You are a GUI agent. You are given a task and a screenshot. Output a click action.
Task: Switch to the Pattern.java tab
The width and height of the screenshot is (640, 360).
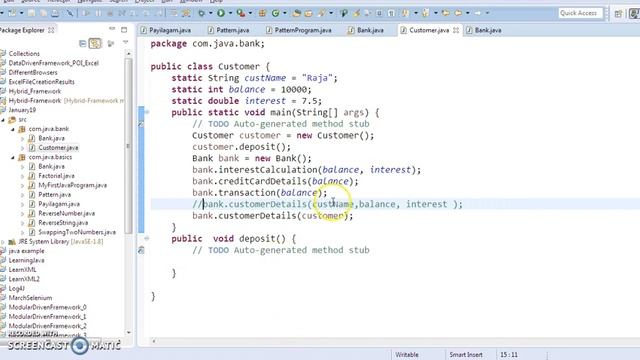coord(229,30)
